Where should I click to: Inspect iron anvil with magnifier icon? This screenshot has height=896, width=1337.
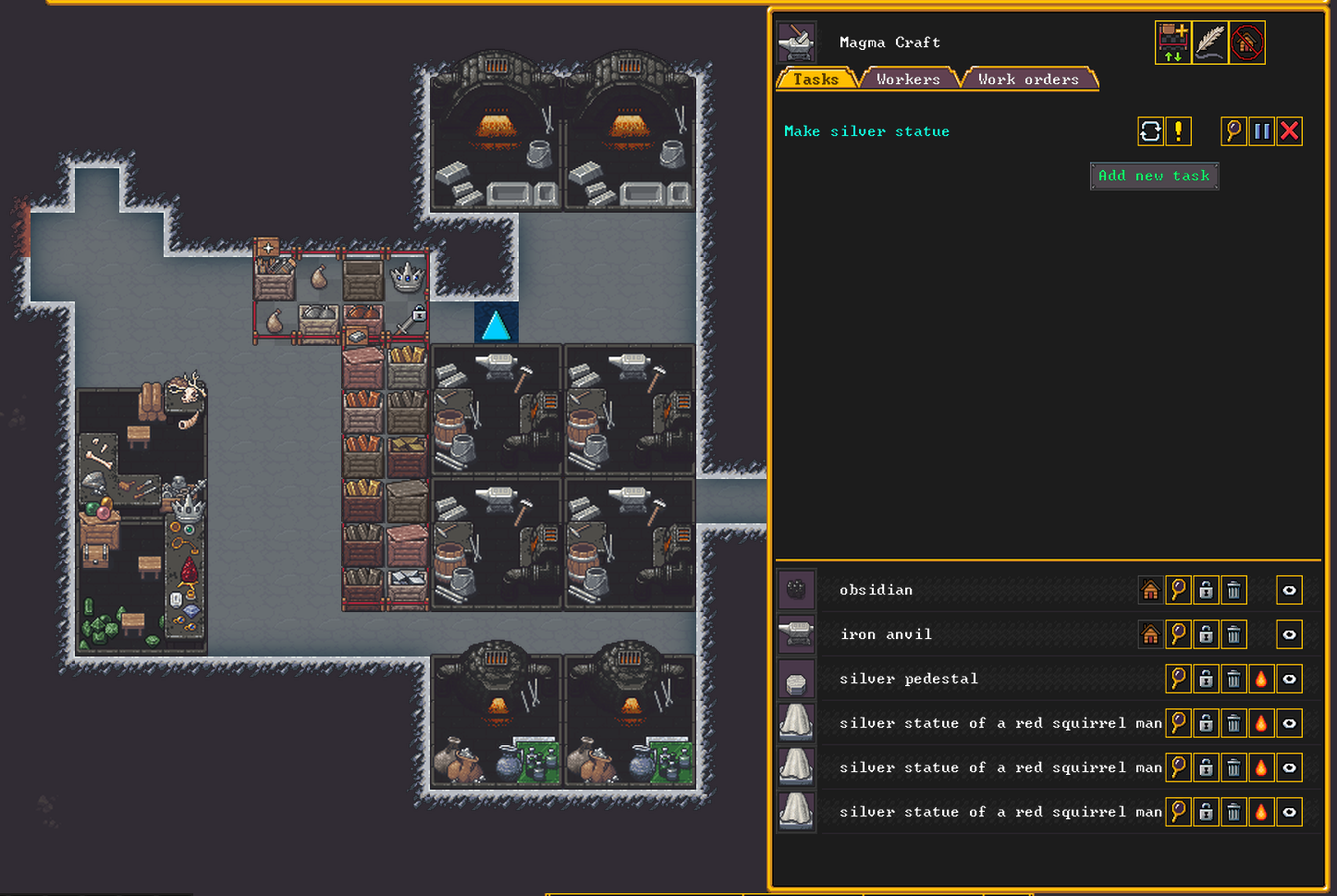tap(1178, 634)
